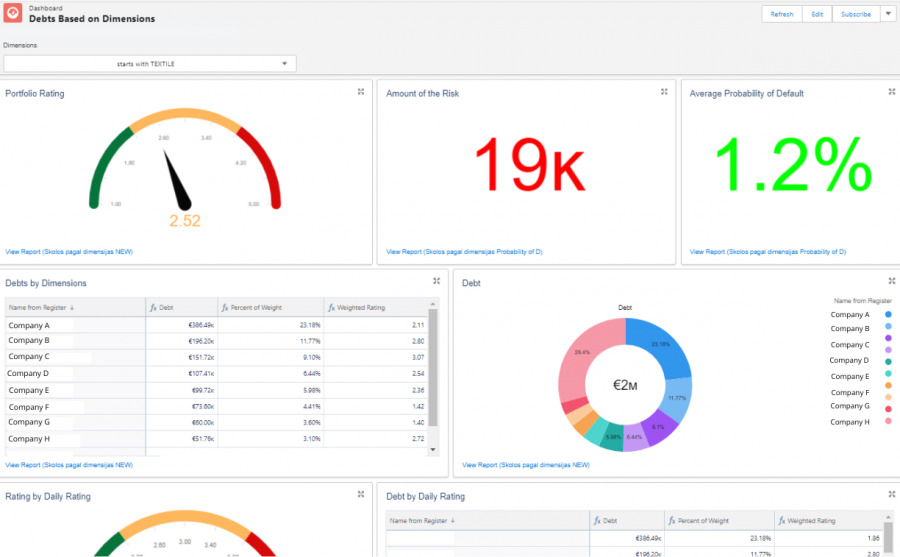Open View Report link under Portfolio Rating
The height and width of the screenshot is (557, 900).
click(69, 252)
